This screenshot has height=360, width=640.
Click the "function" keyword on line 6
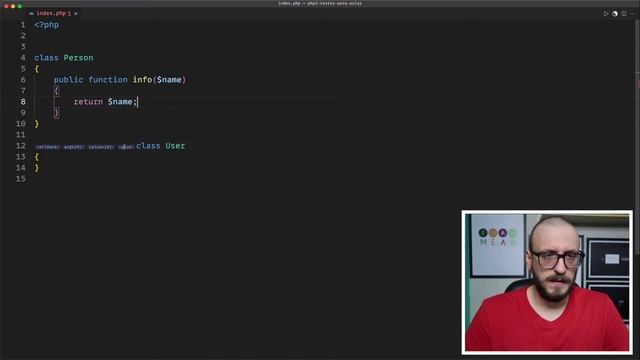coord(108,80)
